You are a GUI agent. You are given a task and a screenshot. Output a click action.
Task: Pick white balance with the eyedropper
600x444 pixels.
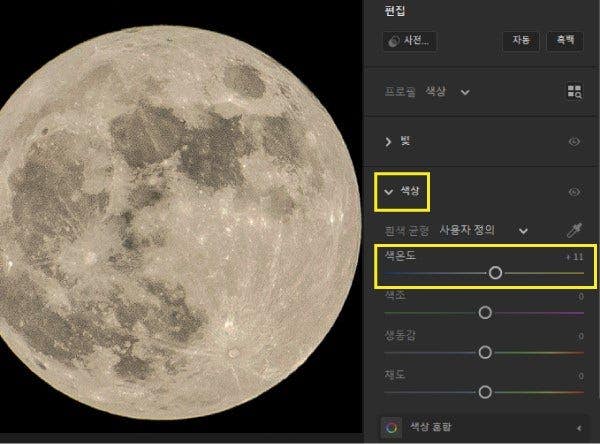click(574, 230)
